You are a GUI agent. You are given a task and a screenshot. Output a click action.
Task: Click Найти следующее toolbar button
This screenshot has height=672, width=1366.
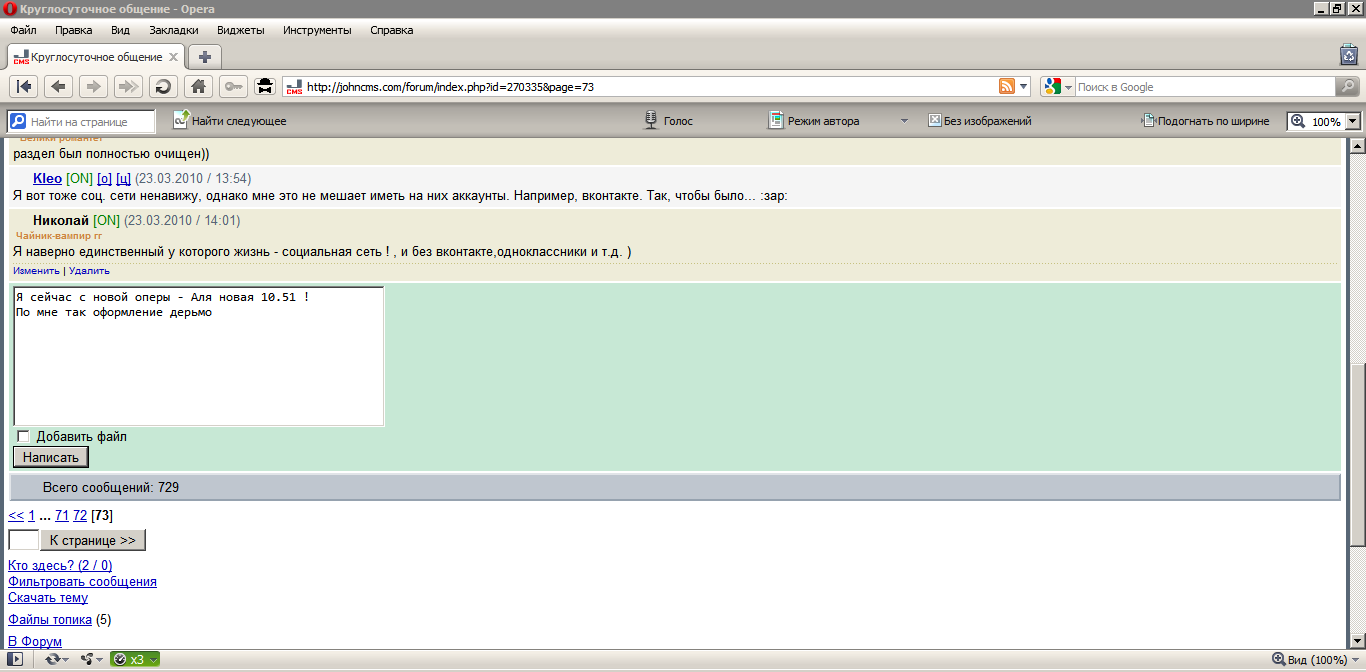[230, 121]
